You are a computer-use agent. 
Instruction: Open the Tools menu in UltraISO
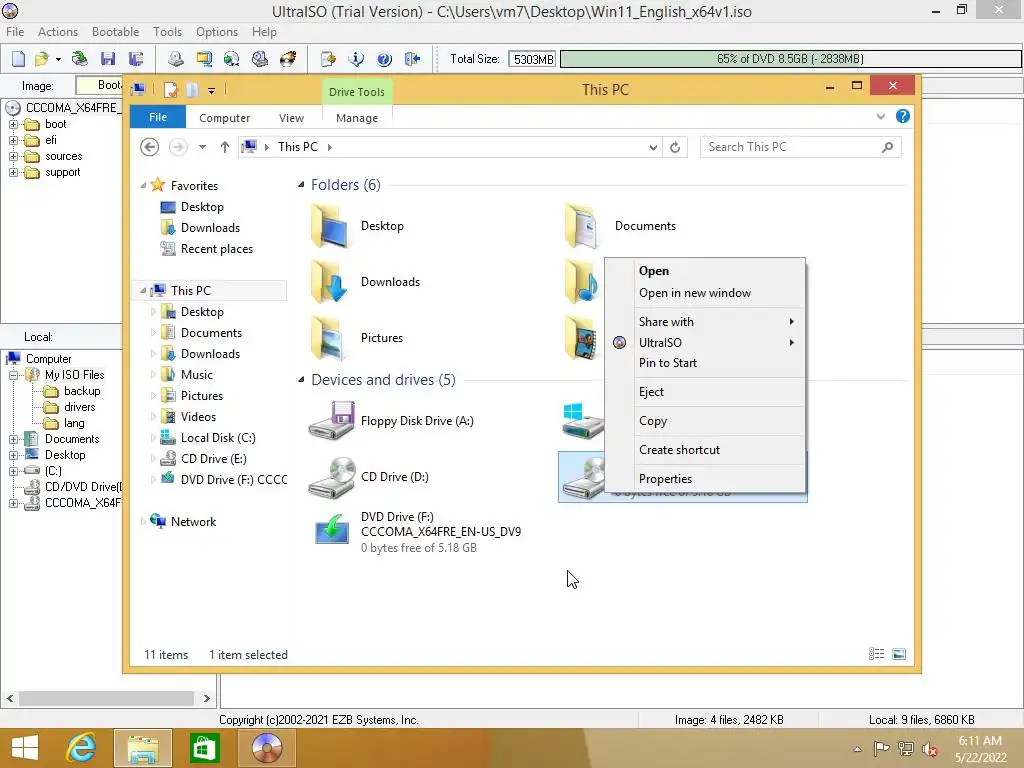point(167,31)
